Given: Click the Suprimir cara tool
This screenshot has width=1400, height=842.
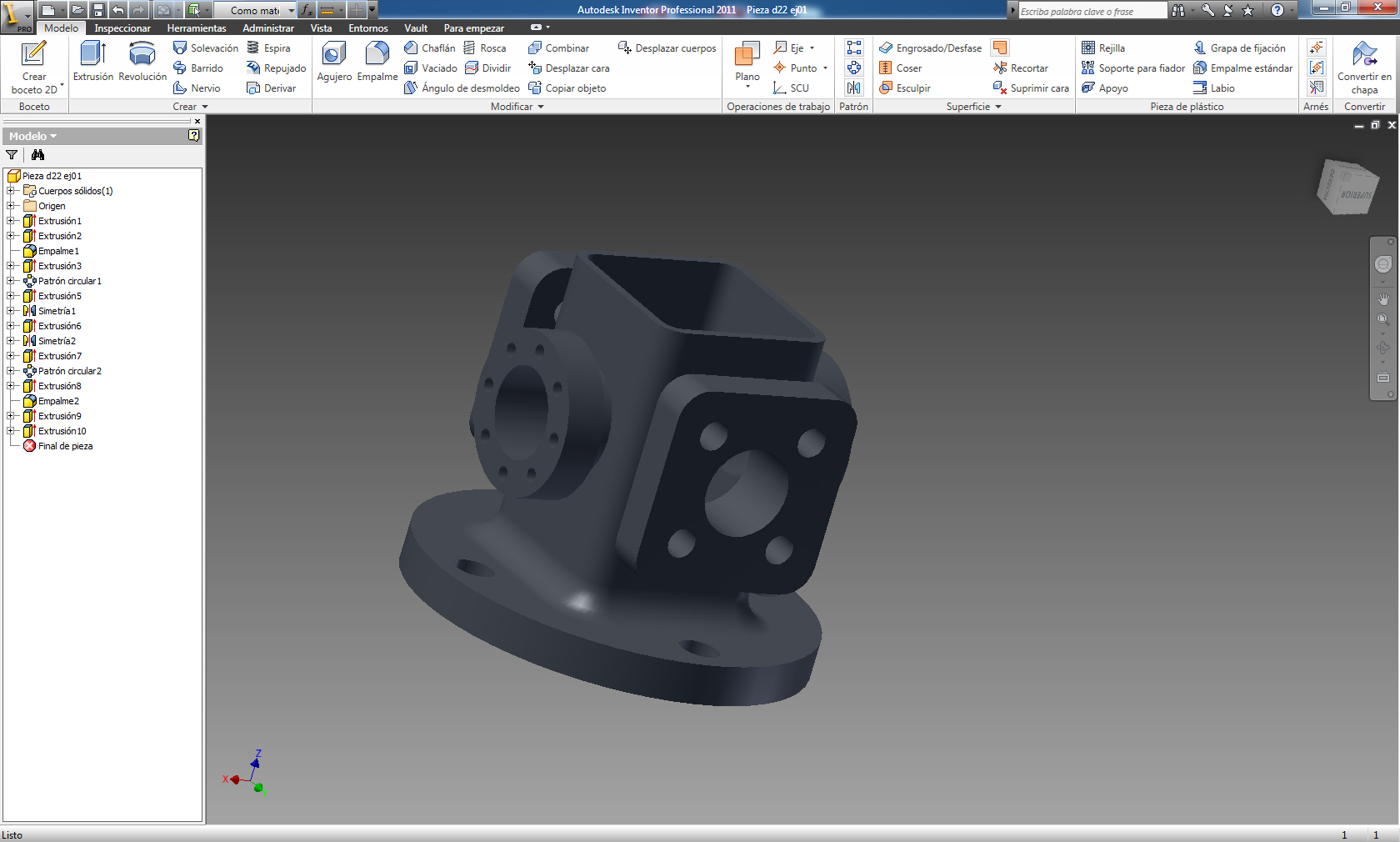Looking at the screenshot, I should (1031, 88).
